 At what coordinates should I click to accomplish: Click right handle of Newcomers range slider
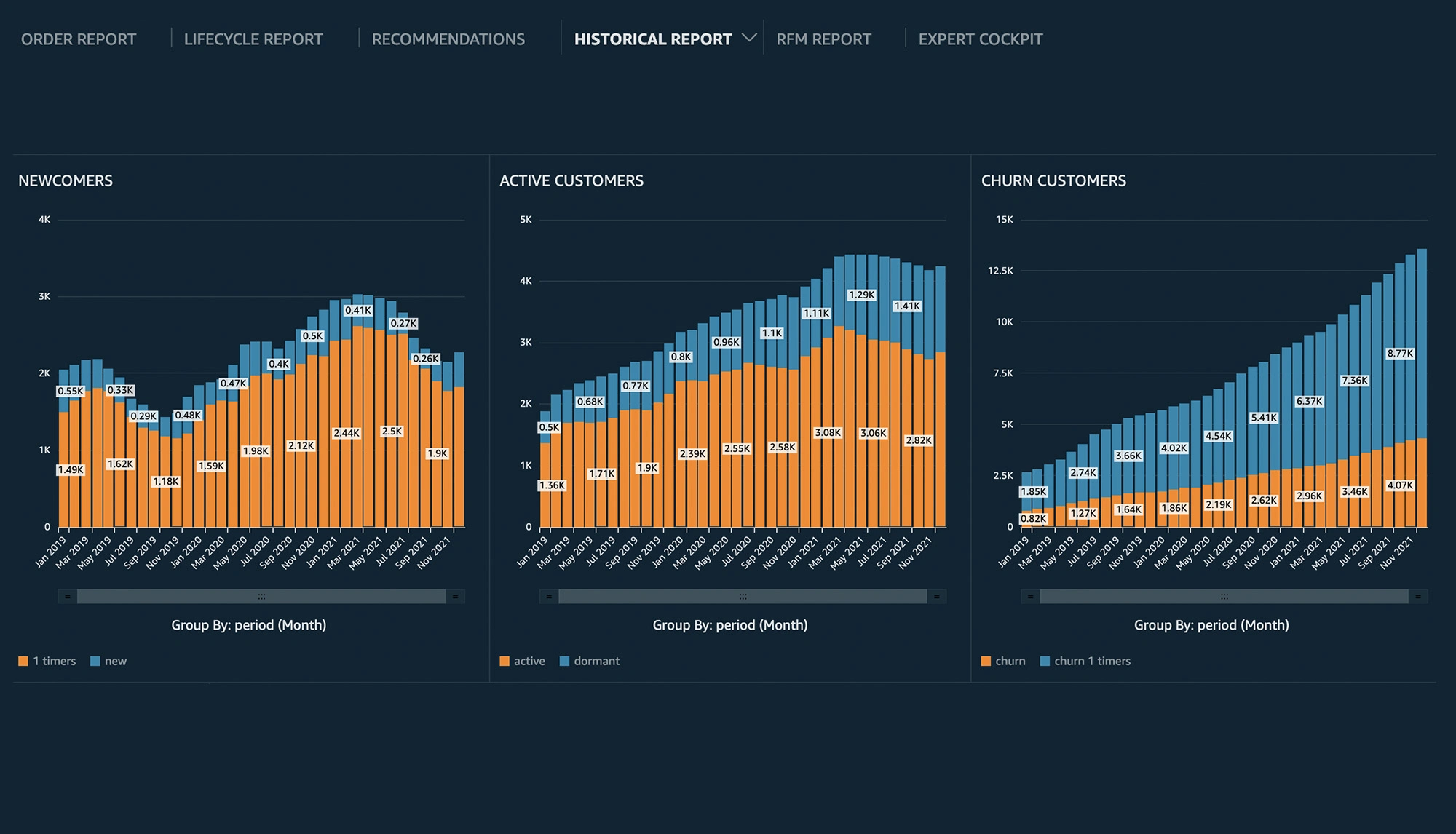click(x=455, y=597)
